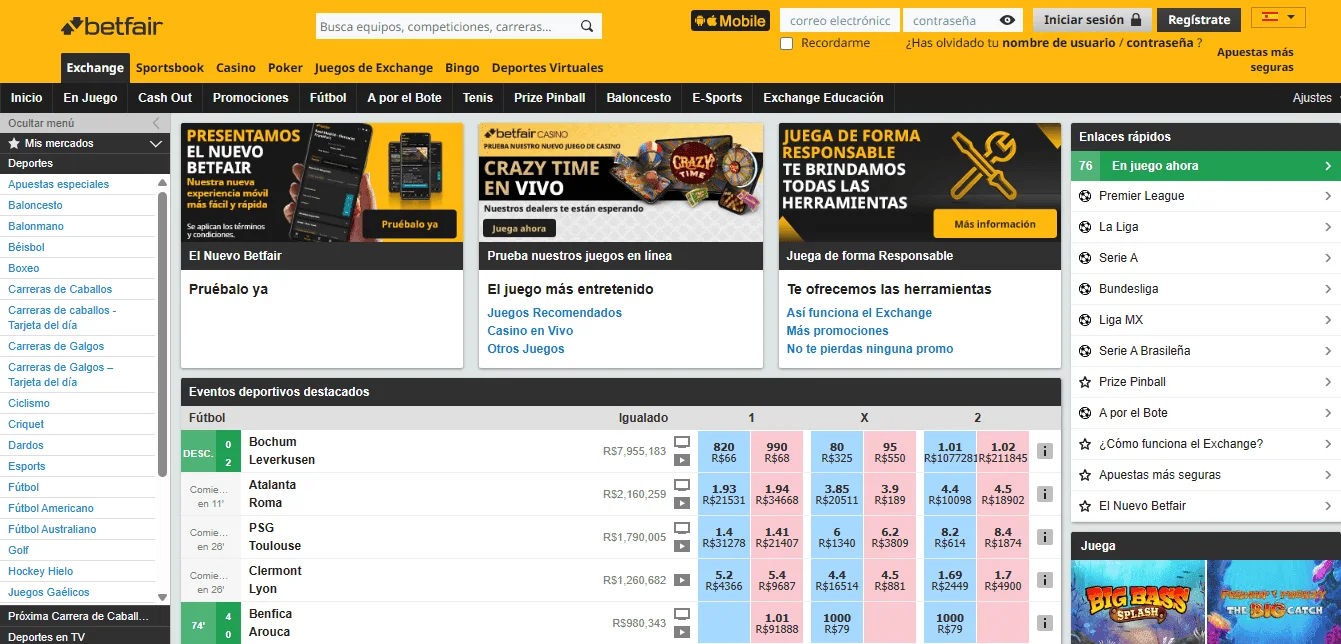Check the Recordarme checkbox
This screenshot has width=1341, height=644.
[x=786, y=43]
